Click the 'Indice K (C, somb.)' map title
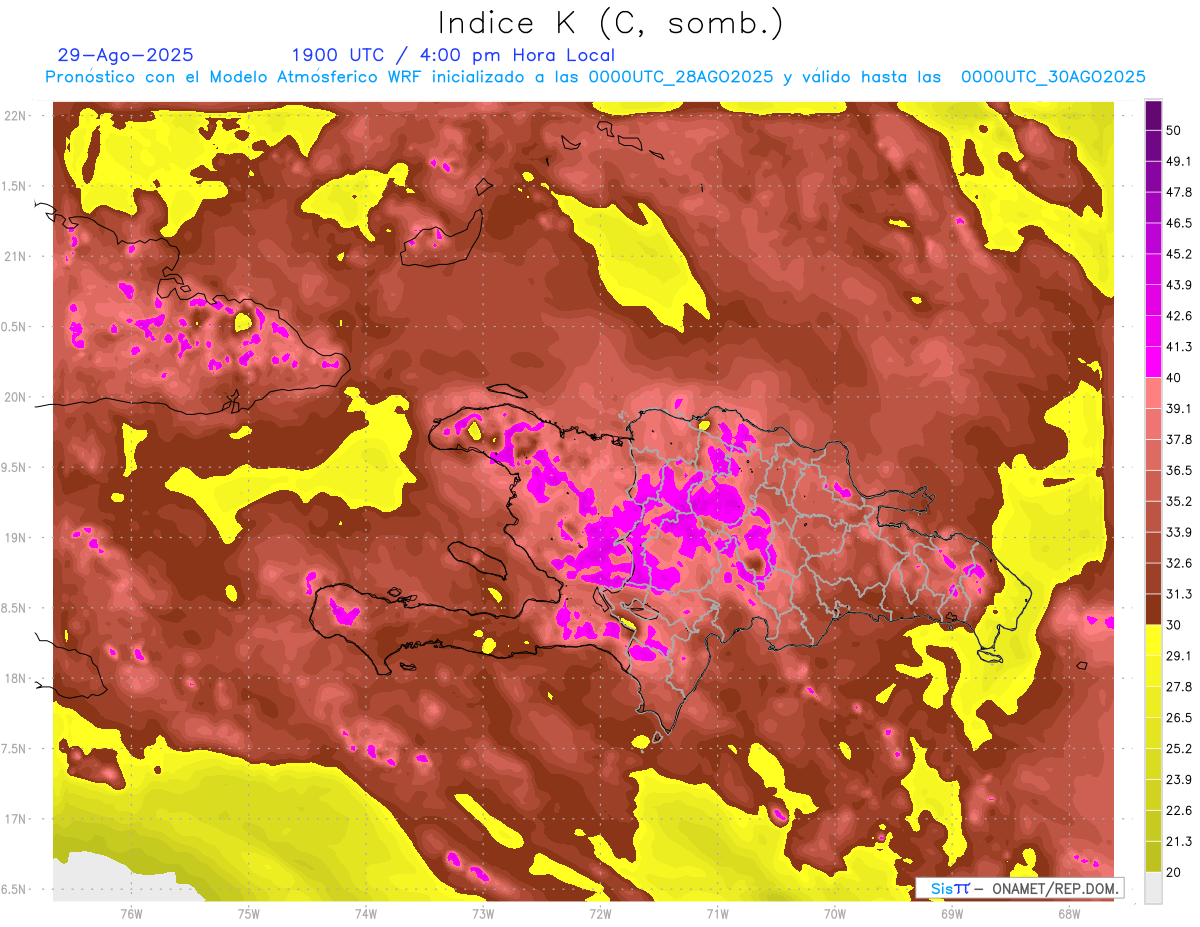The width and height of the screenshot is (1200, 927). 611,23
